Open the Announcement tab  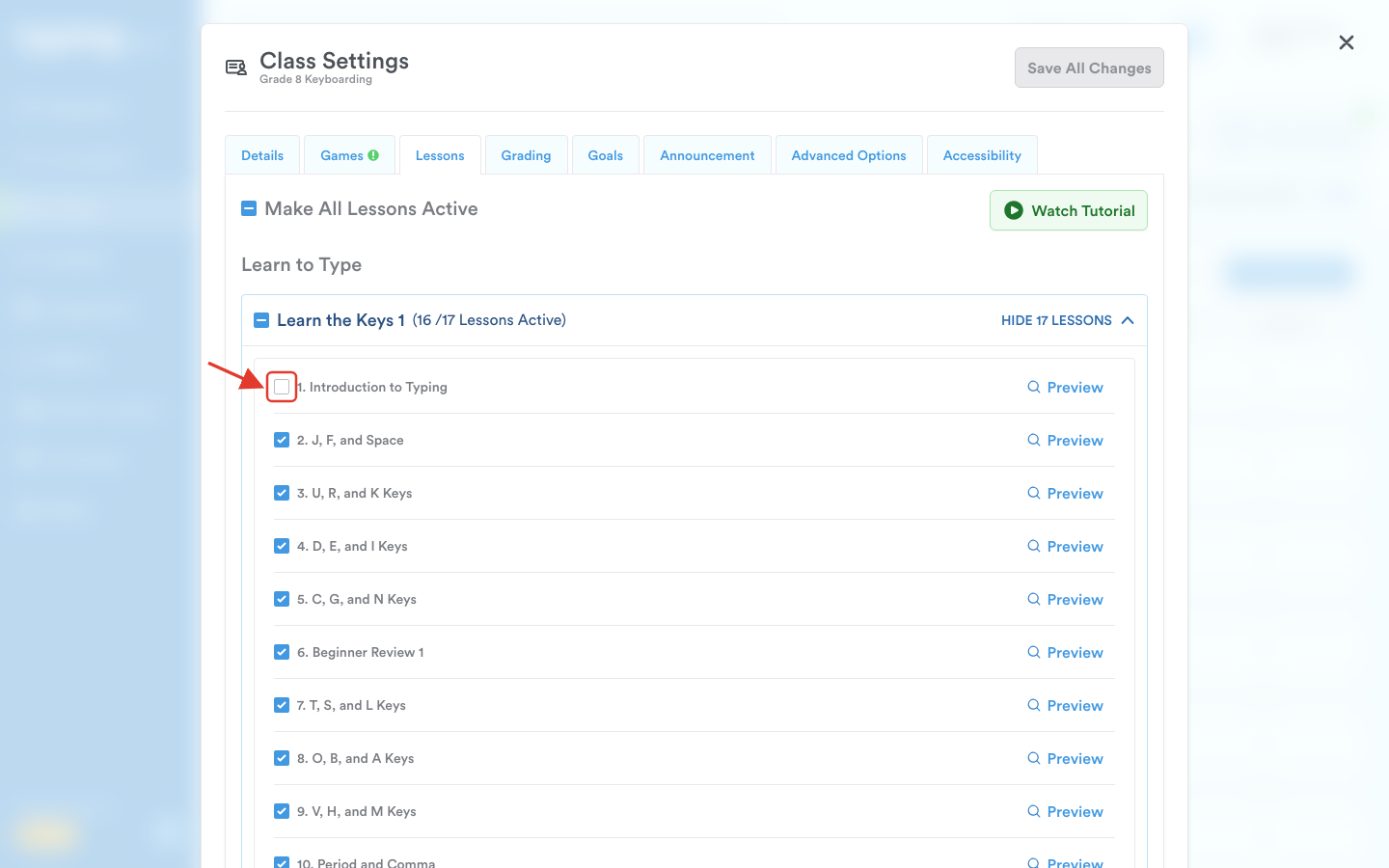(707, 155)
